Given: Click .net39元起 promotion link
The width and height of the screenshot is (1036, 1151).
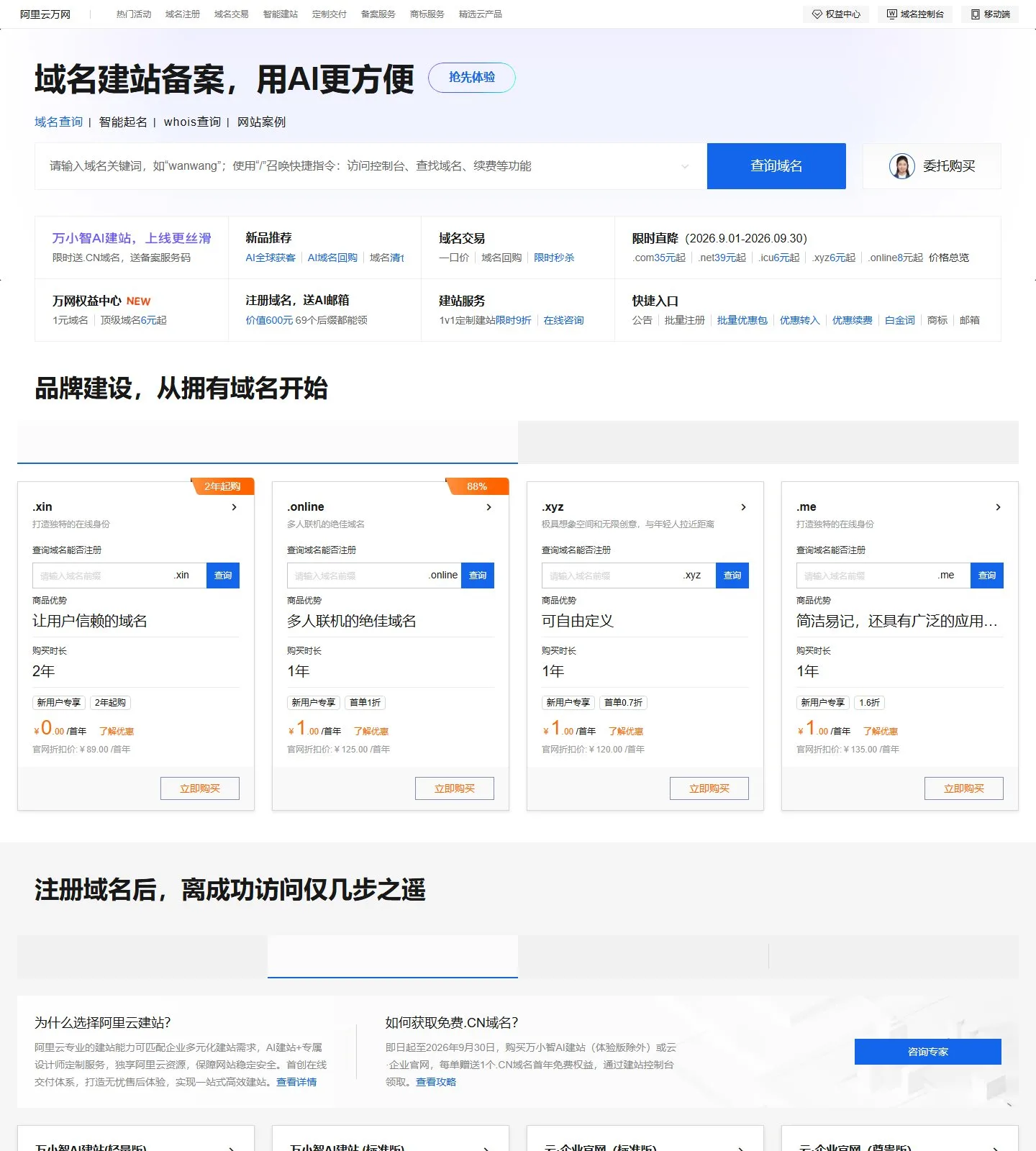Looking at the screenshot, I should pos(722,258).
